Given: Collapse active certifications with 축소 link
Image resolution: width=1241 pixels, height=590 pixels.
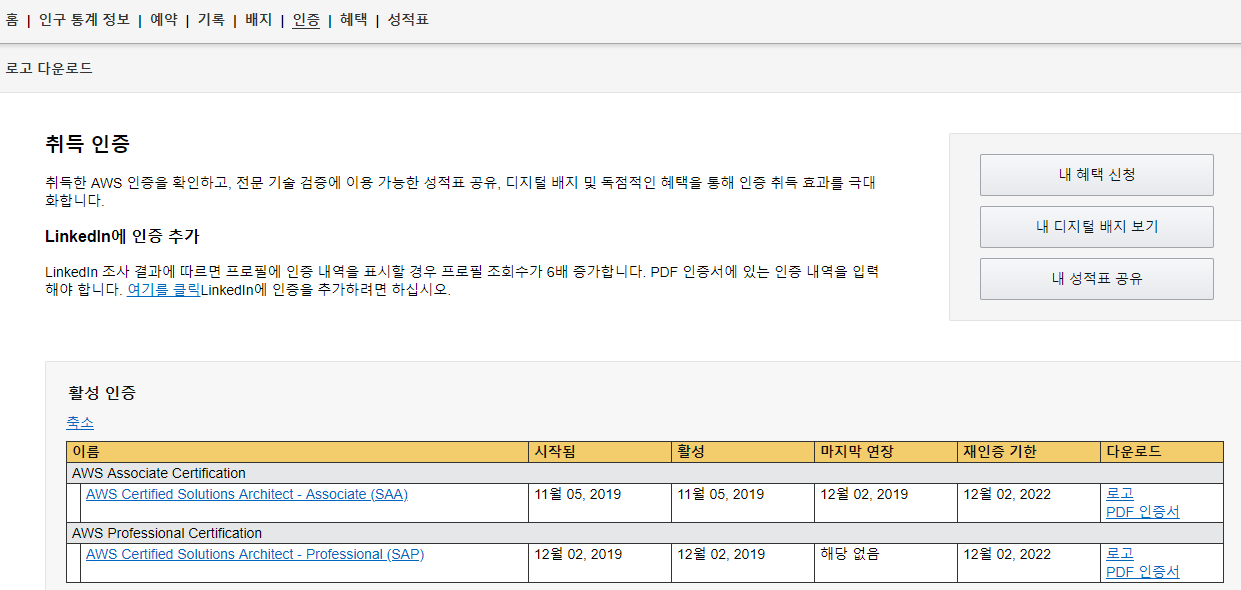Looking at the screenshot, I should point(80,423).
